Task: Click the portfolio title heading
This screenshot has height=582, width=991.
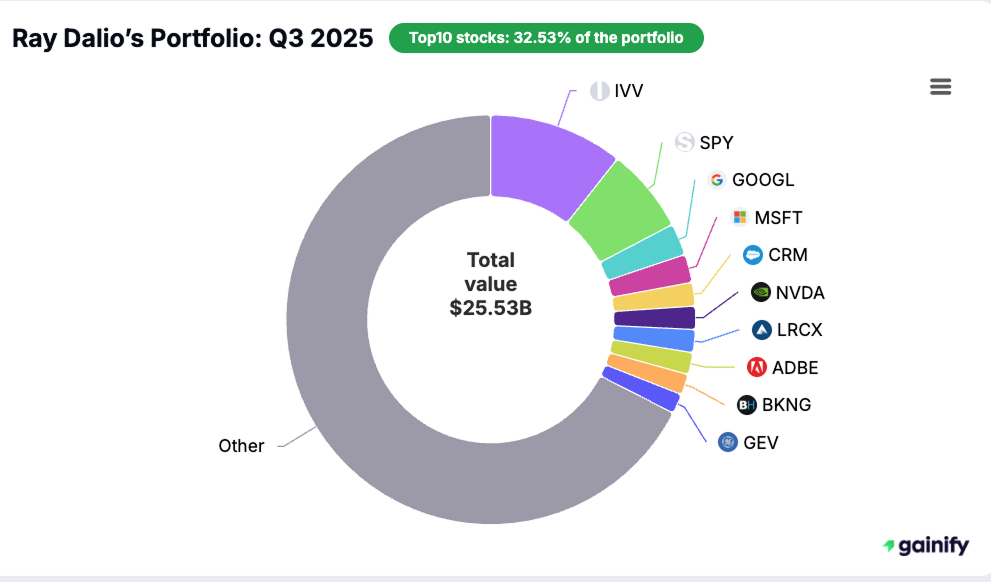Action: coord(192,38)
